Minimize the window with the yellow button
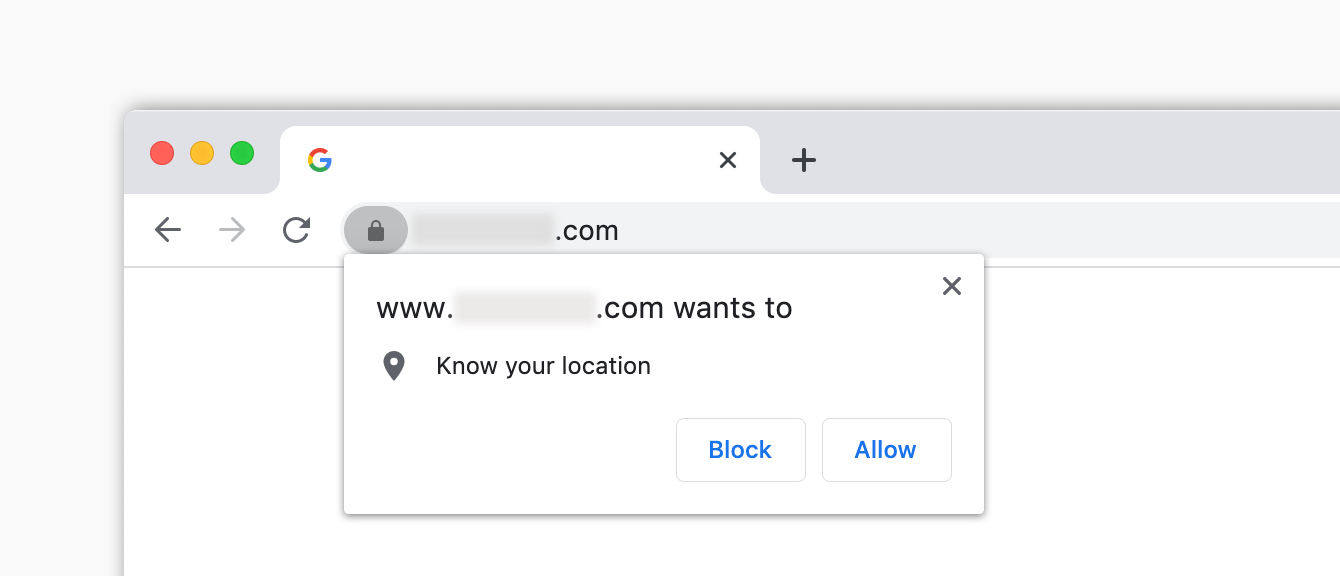Screen dimensions: 1340x576 tap(202, 153)
